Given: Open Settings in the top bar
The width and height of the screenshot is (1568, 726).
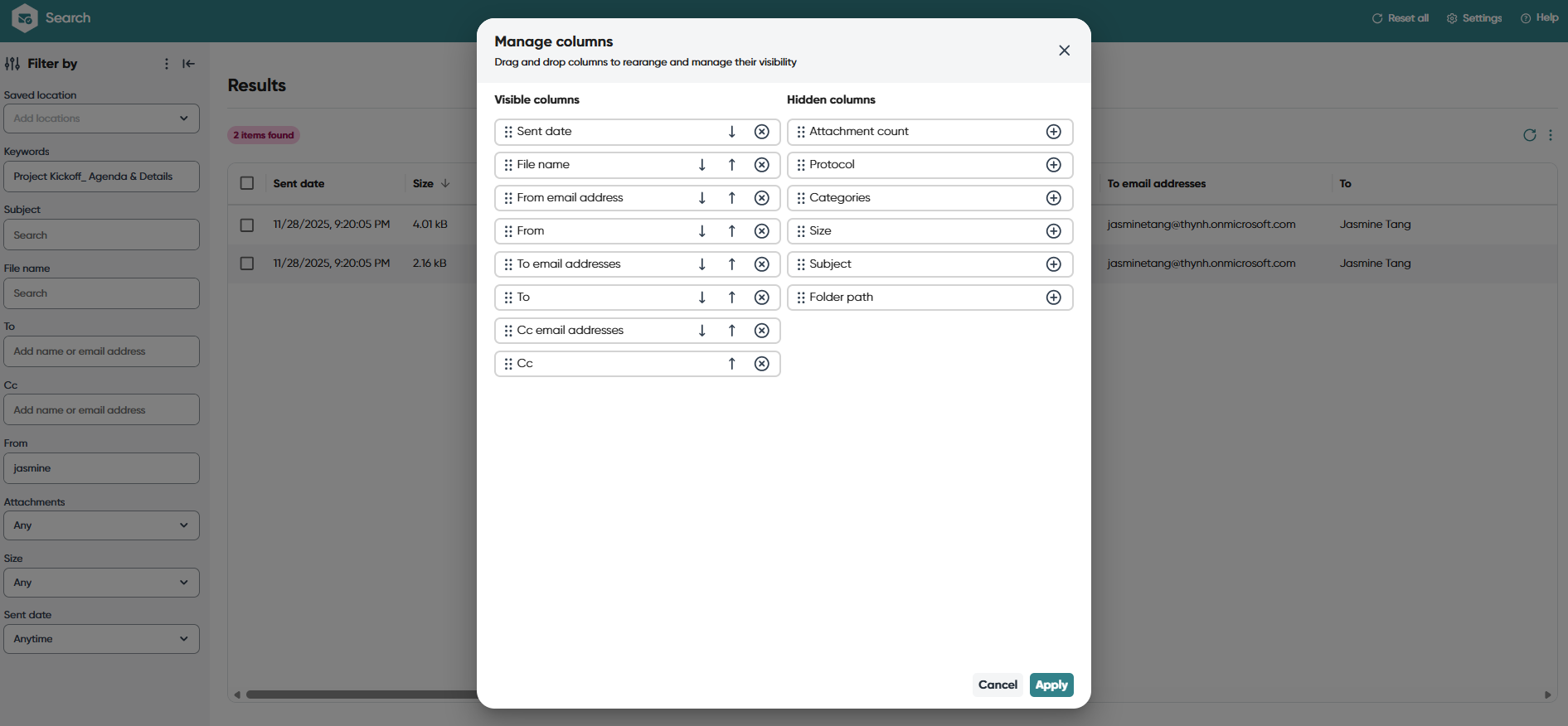Looking at the screenshot, I should coord(1474,18).
